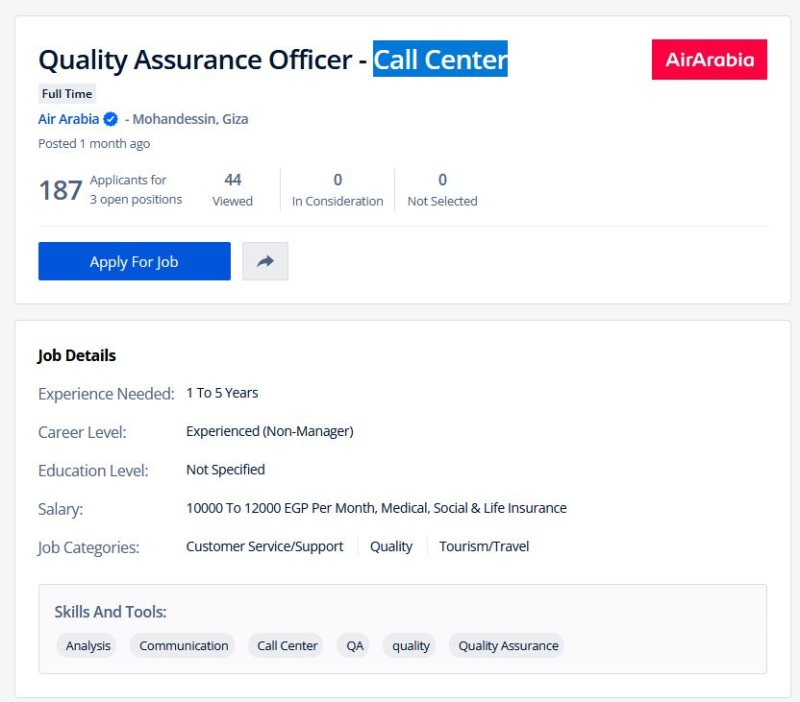Viewport: 800px width, 702px height.
Task: Open the Tourism/Travel job category
Action: pyautogui.click(x=484, y=546)
